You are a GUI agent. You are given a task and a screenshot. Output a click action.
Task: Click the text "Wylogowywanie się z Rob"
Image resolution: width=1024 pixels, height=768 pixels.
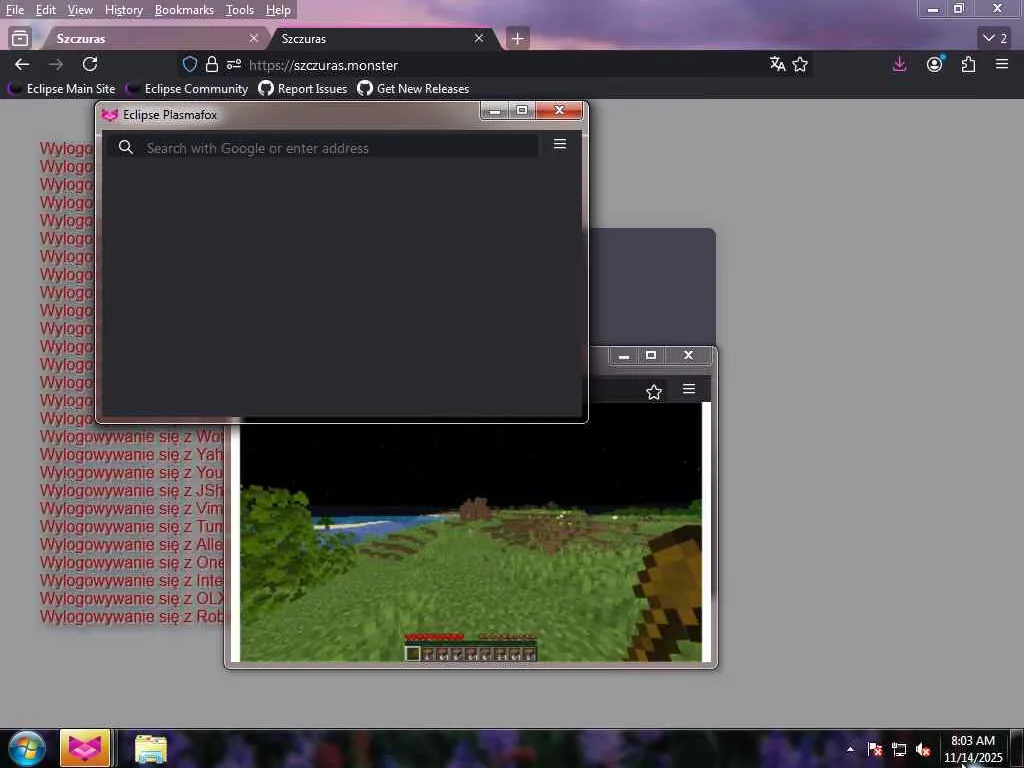click(131, 616)
